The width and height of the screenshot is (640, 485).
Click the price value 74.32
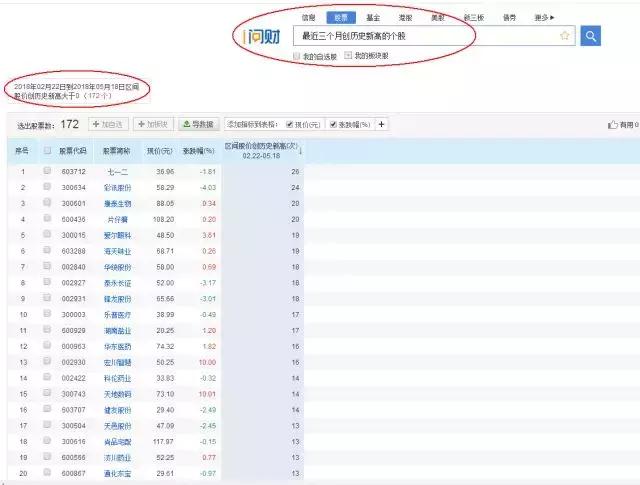tap(165, 347)
